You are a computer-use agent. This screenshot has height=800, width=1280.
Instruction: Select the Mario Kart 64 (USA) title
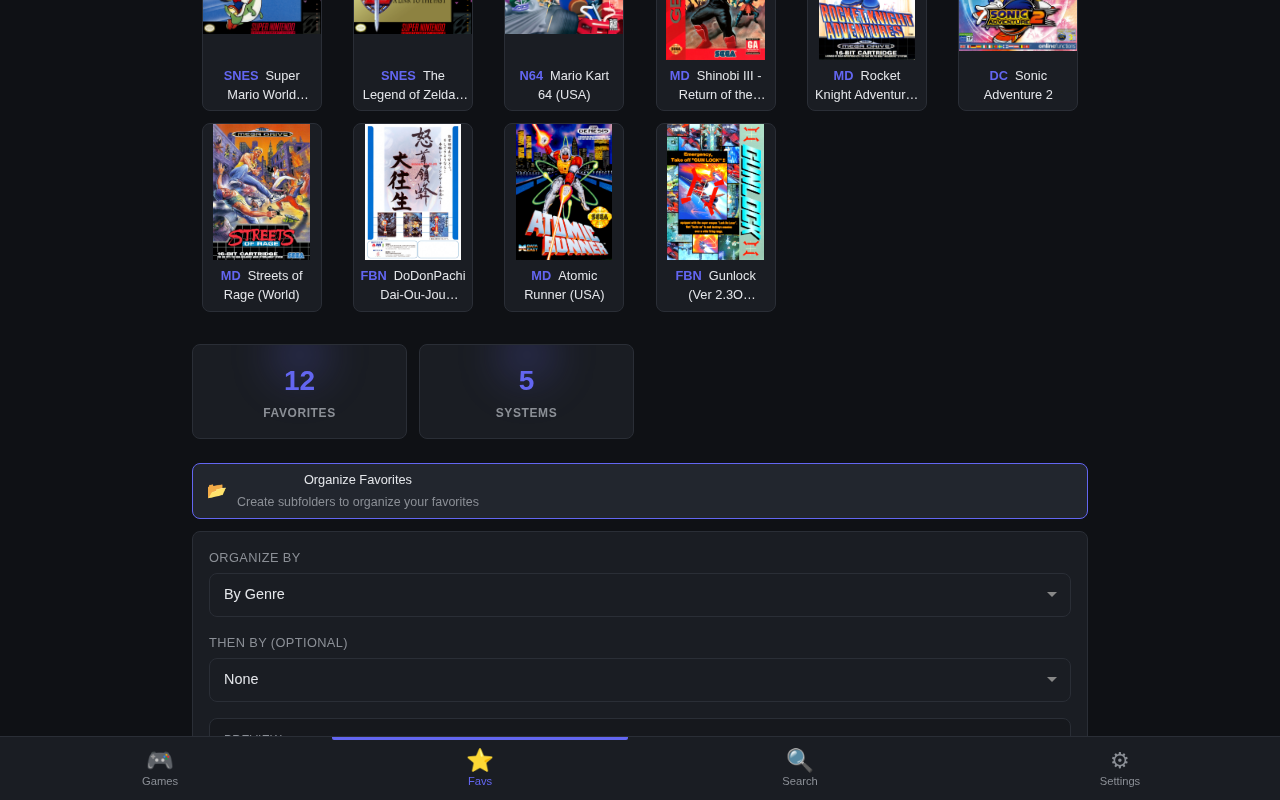point(564,85)
